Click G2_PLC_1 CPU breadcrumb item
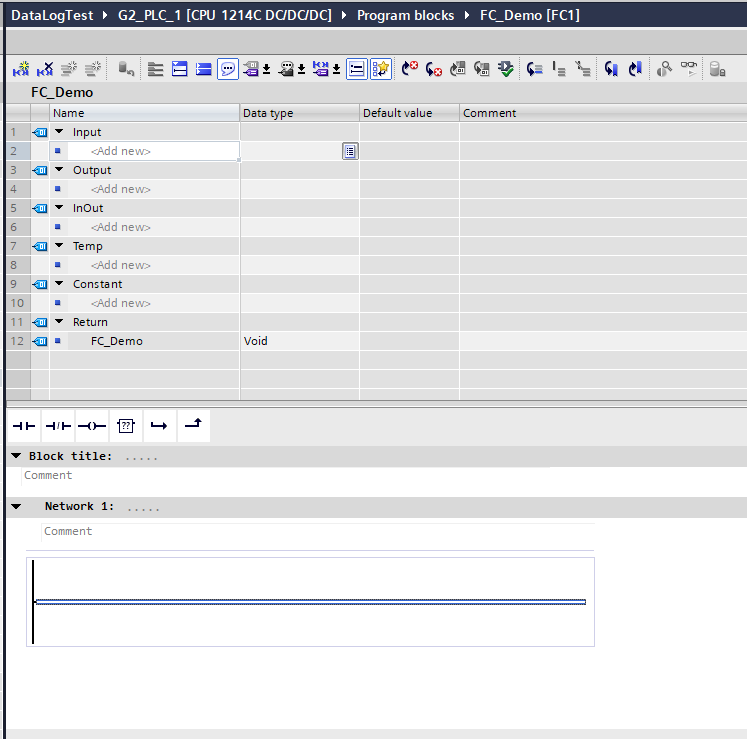Viewport: 747px width, 739px height. click(225, 15)
